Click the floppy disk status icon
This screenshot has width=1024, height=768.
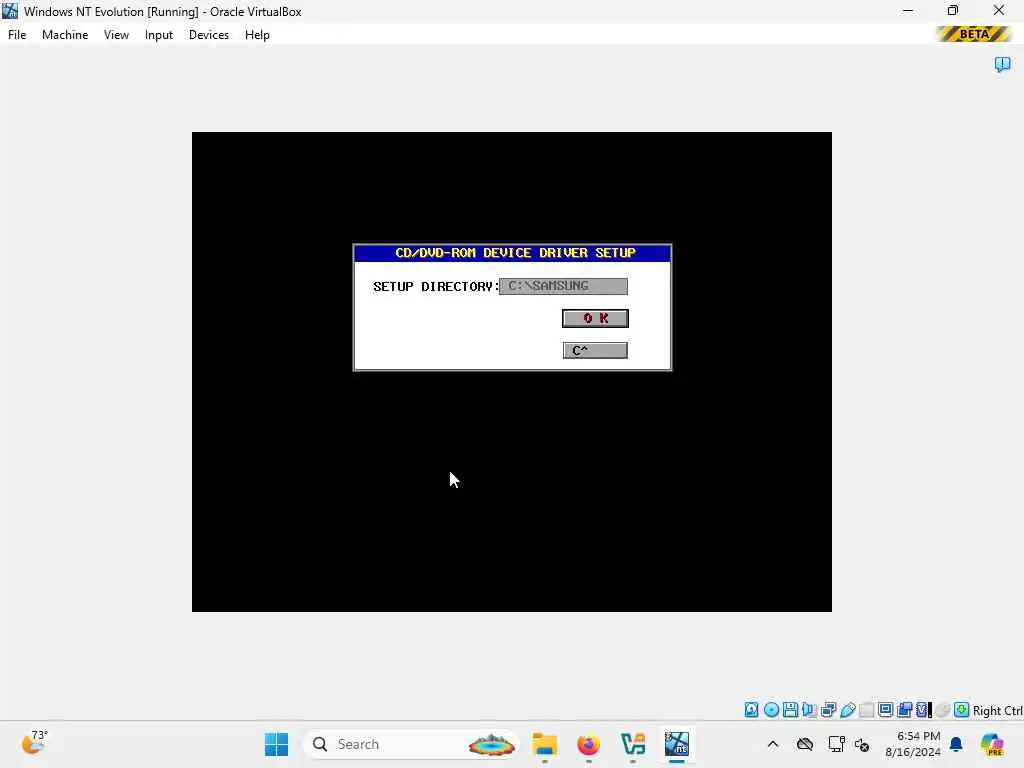coord(790,710)
